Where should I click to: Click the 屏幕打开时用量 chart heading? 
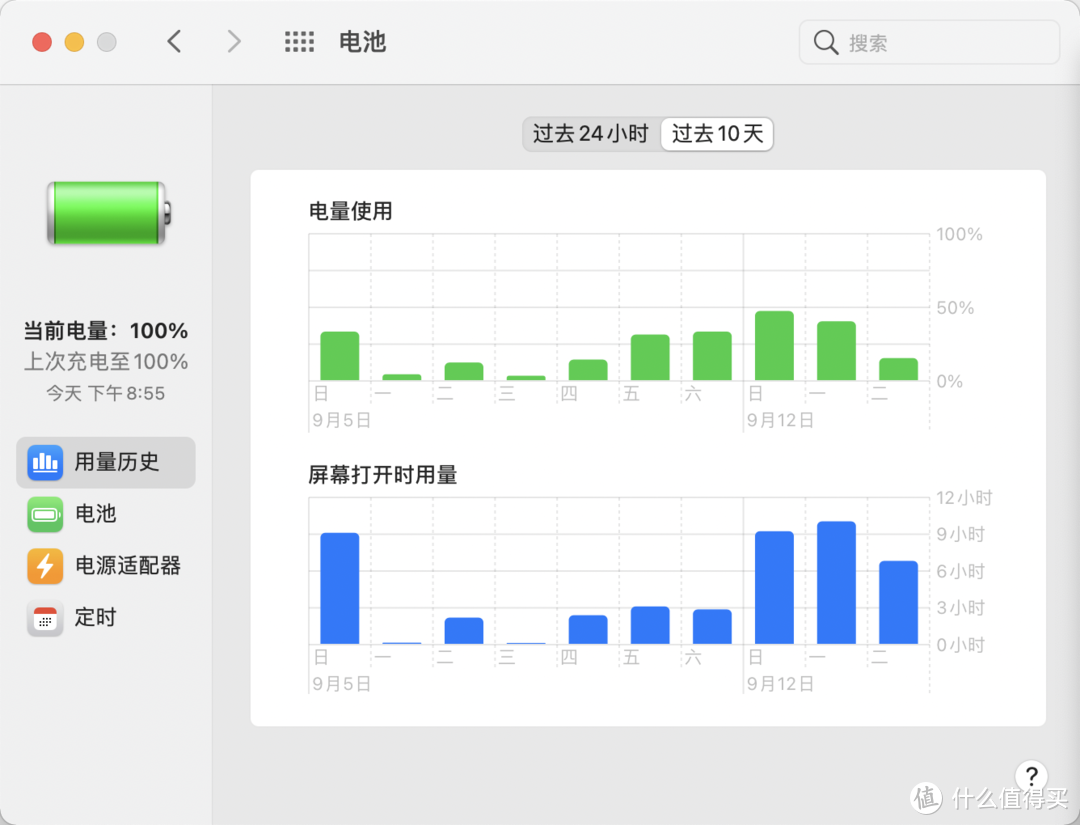(382, 475)
